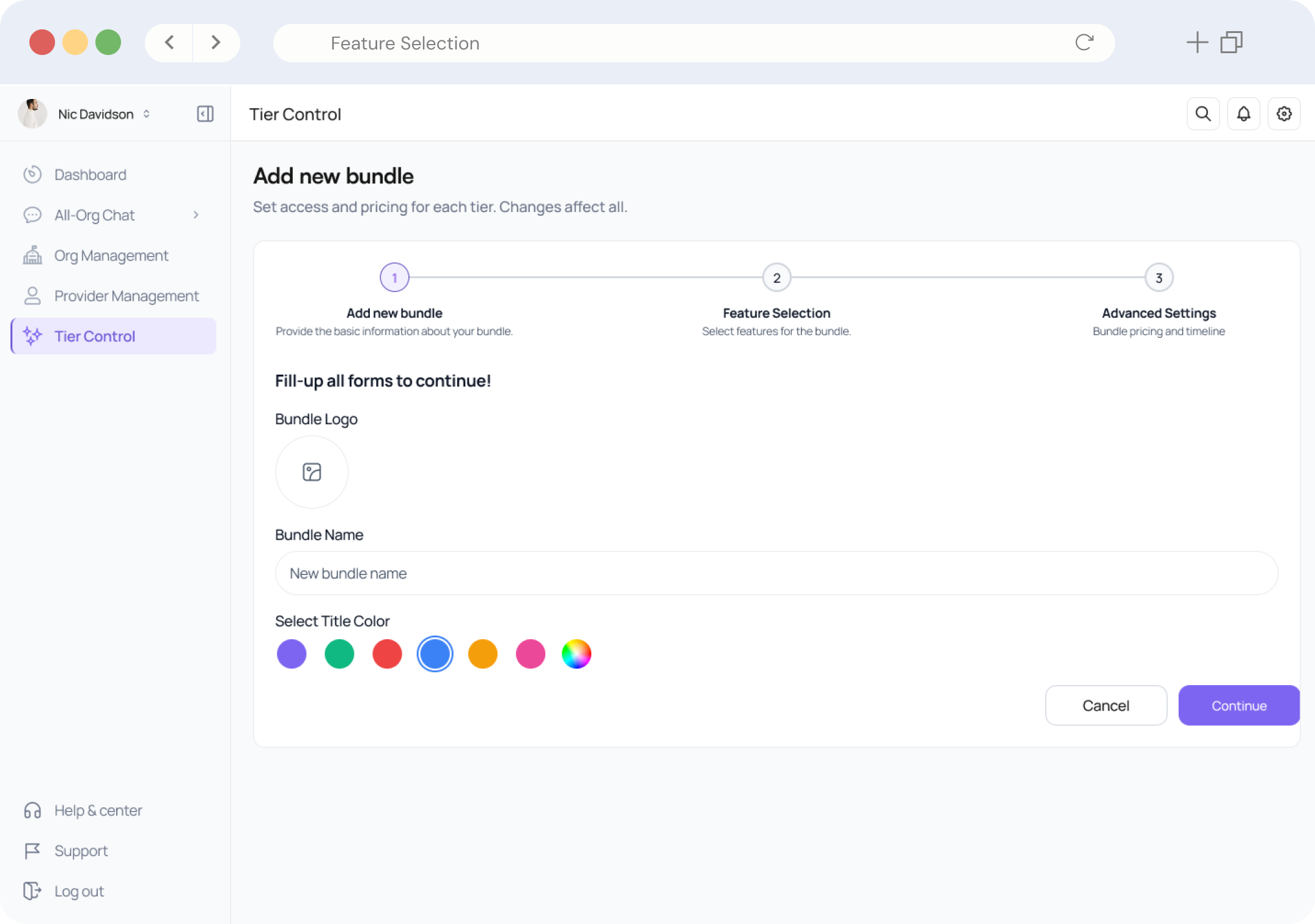This screenshot has height=924, width=1315.
Task: Open Provider Management sidebar item
Action: pyautogui.click(x=126, y=296)
